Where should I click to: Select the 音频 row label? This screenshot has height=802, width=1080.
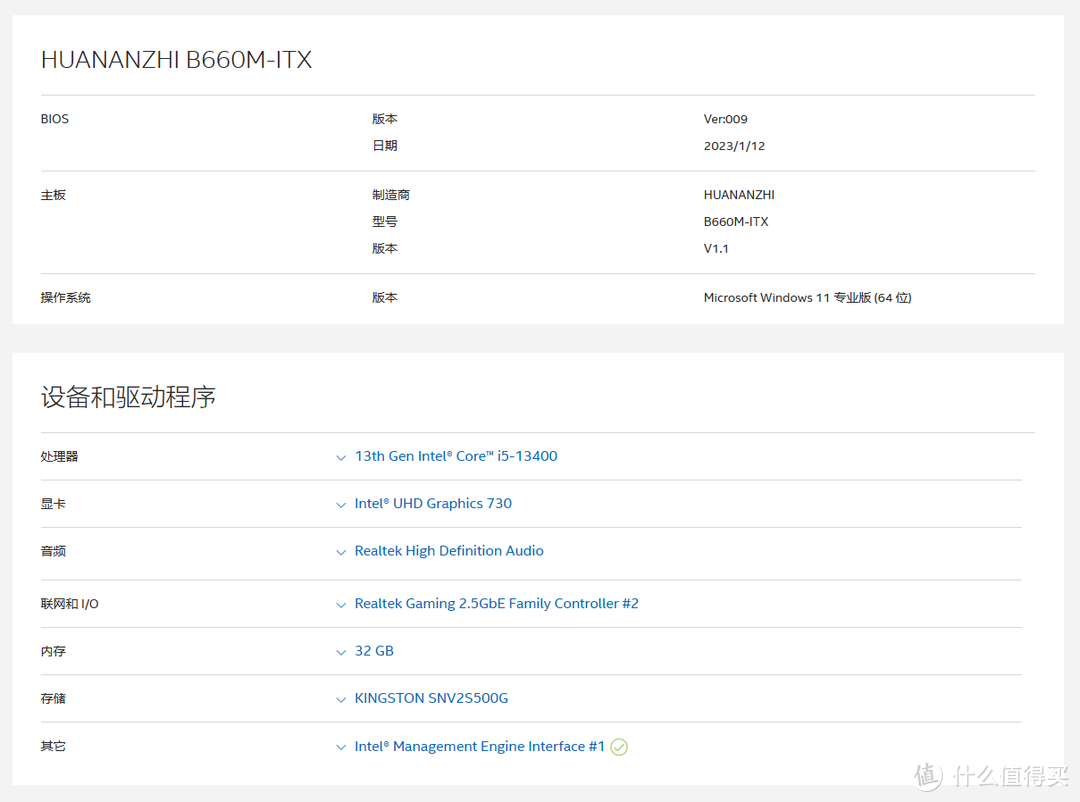click(53, 551)
